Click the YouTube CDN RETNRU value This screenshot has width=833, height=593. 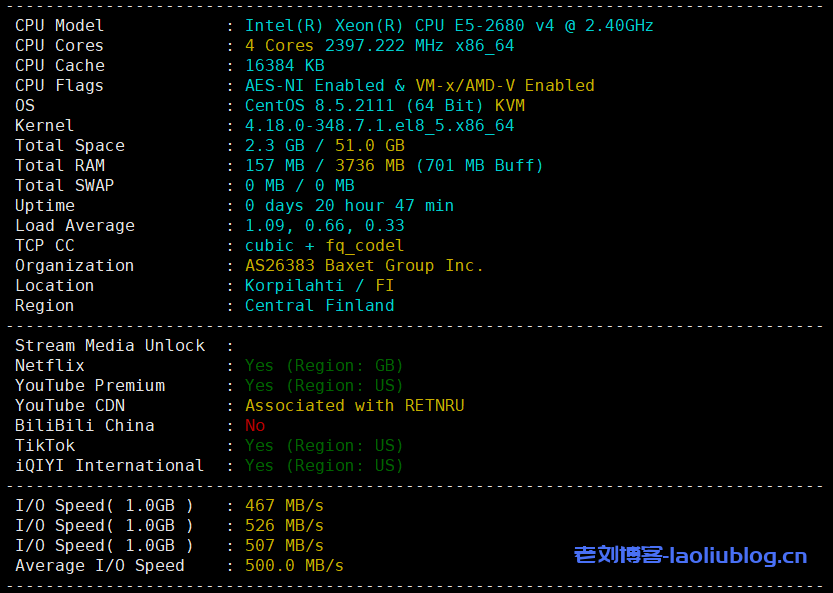tap(354, 406)
